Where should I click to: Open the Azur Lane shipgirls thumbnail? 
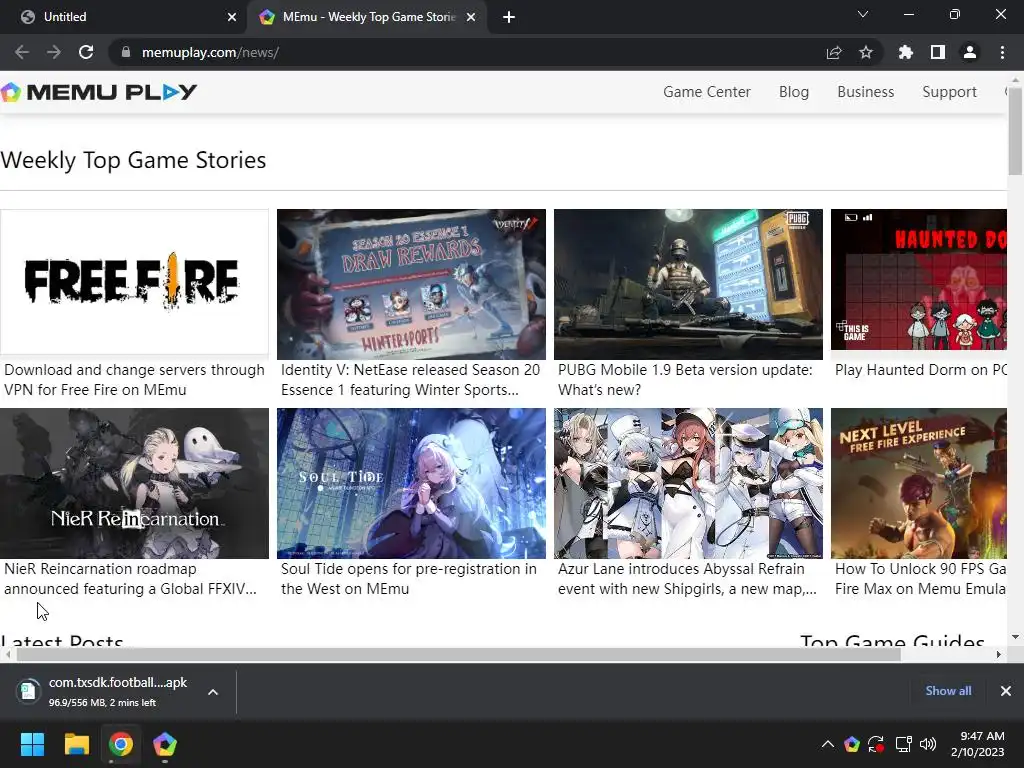point(688,483)
